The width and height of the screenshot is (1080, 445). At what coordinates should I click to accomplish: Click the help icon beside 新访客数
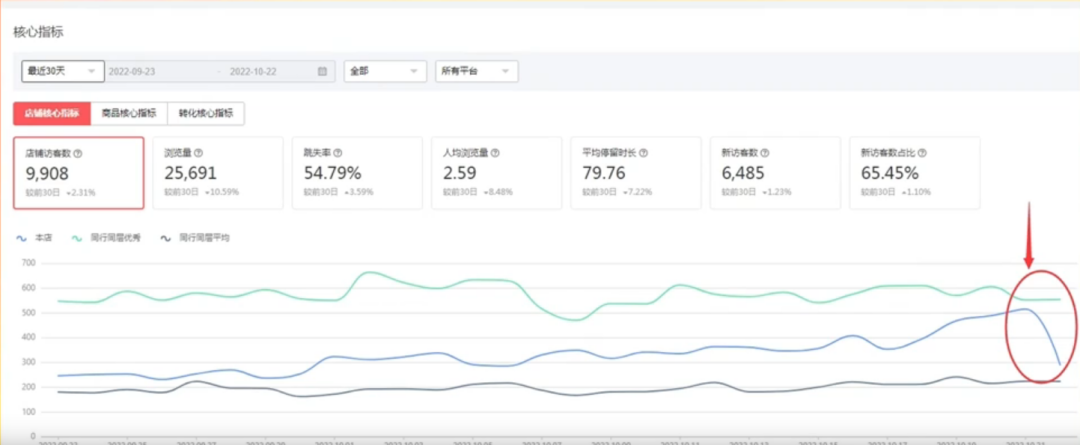(765, 154)
